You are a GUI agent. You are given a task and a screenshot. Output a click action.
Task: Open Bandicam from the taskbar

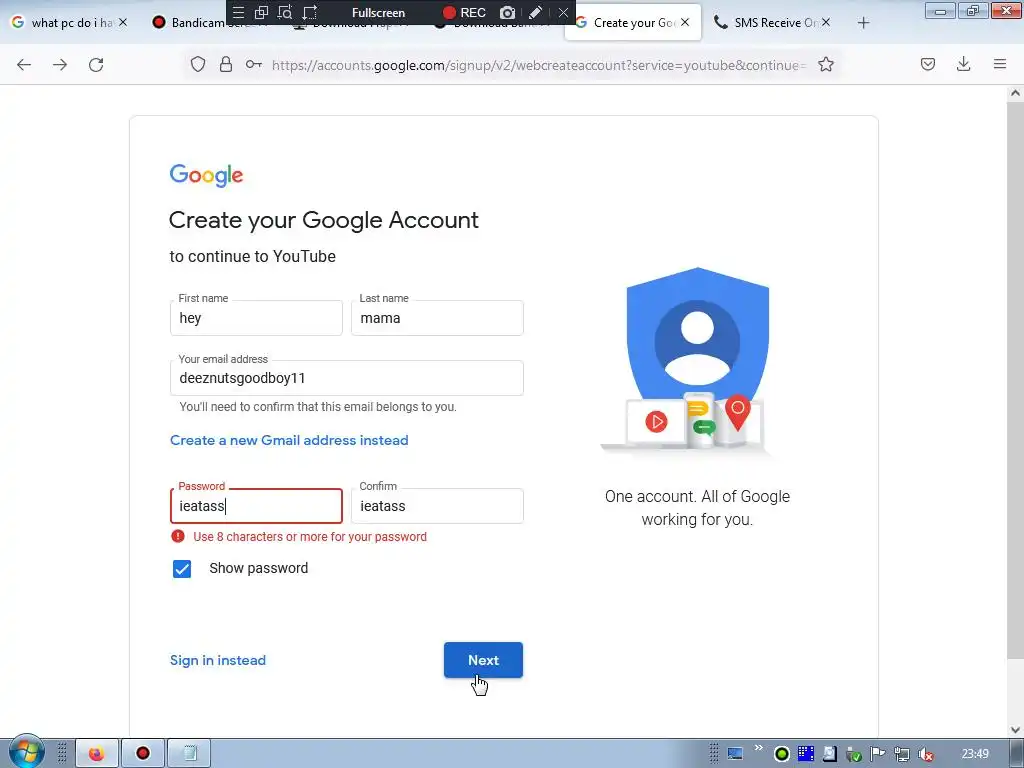tap(142, 753)
